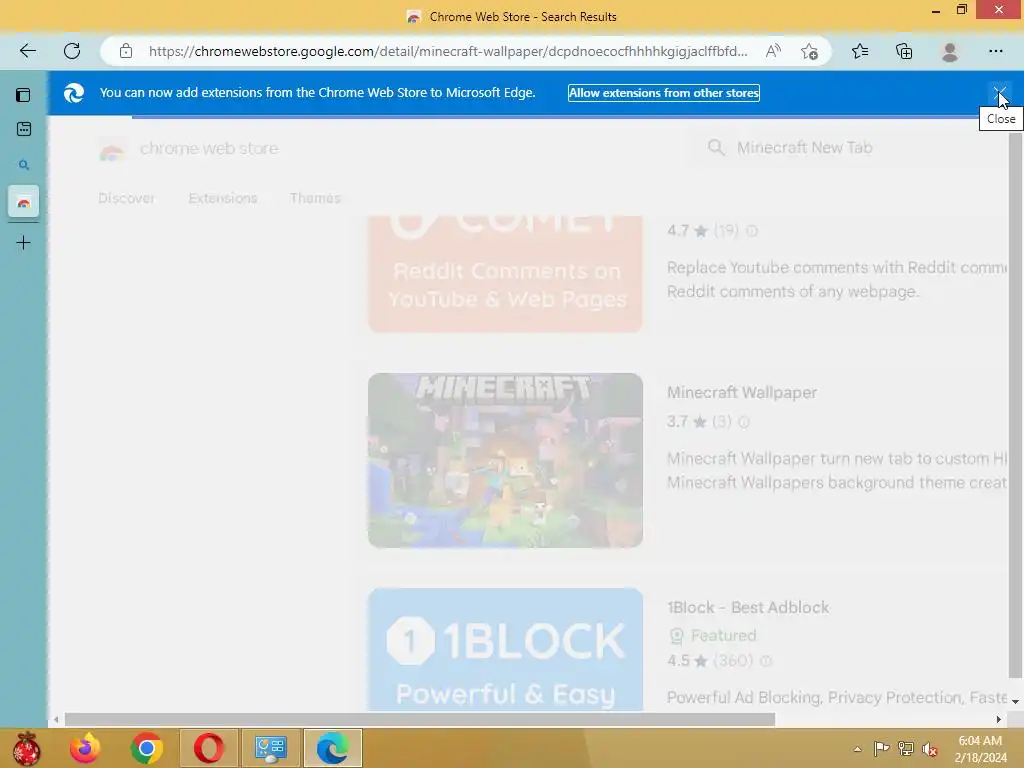1024x768 pixels.
Task: Reload the page with the refresh icon
Action: (x=72, y=51)
